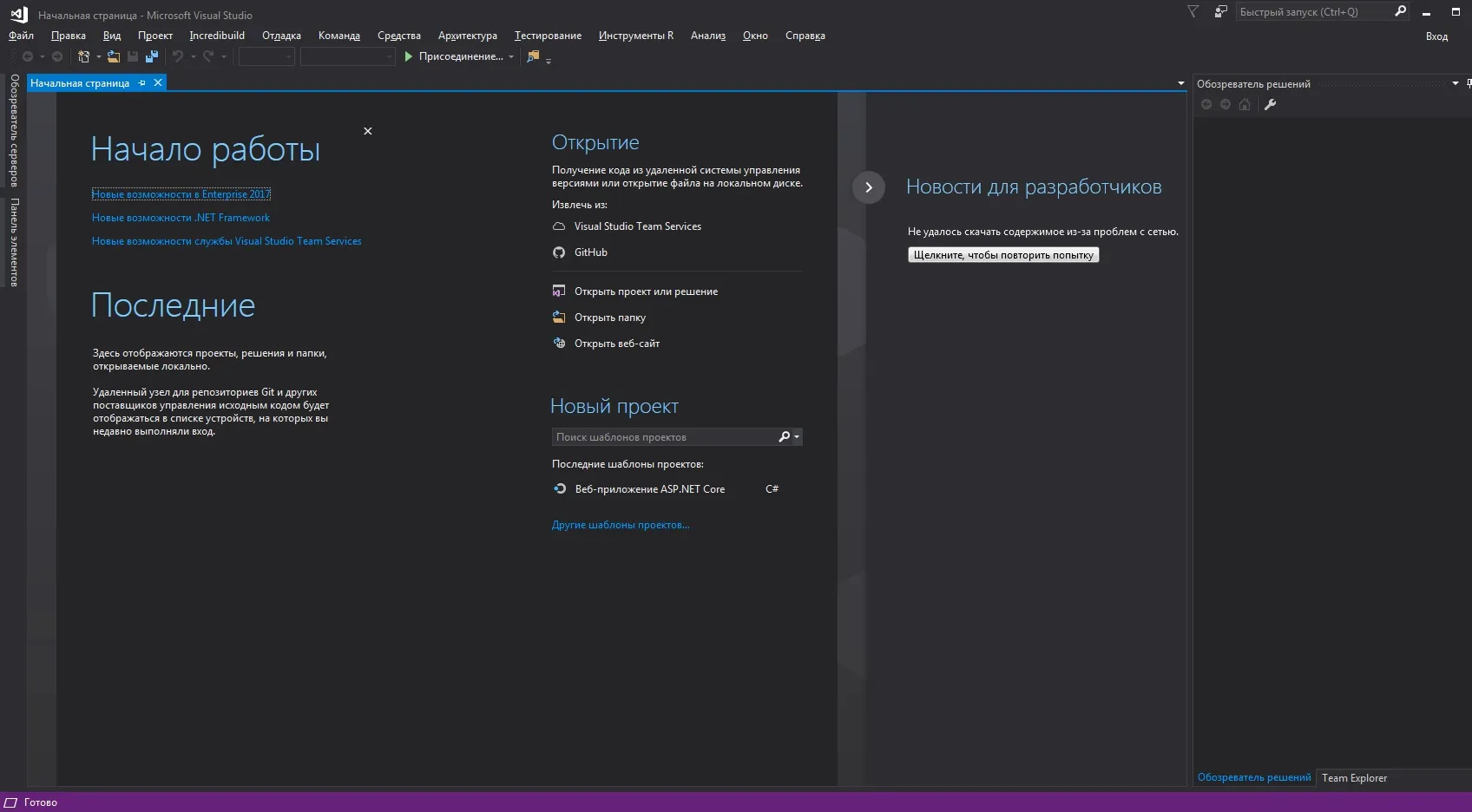The width and height of the screenshot is (1472, 812).
Task: Click the notifications filter funnel icon
Action: (1193, 11)
